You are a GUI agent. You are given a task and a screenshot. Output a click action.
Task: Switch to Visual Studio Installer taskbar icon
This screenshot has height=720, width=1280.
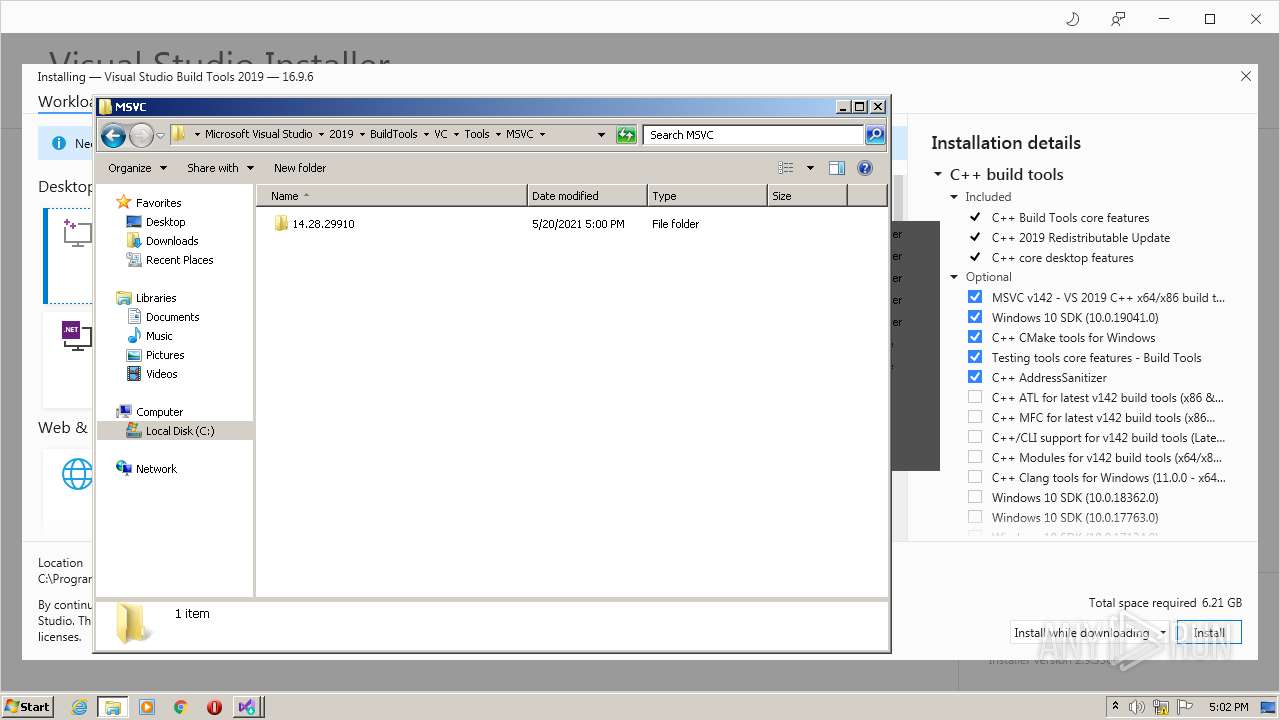247,707
